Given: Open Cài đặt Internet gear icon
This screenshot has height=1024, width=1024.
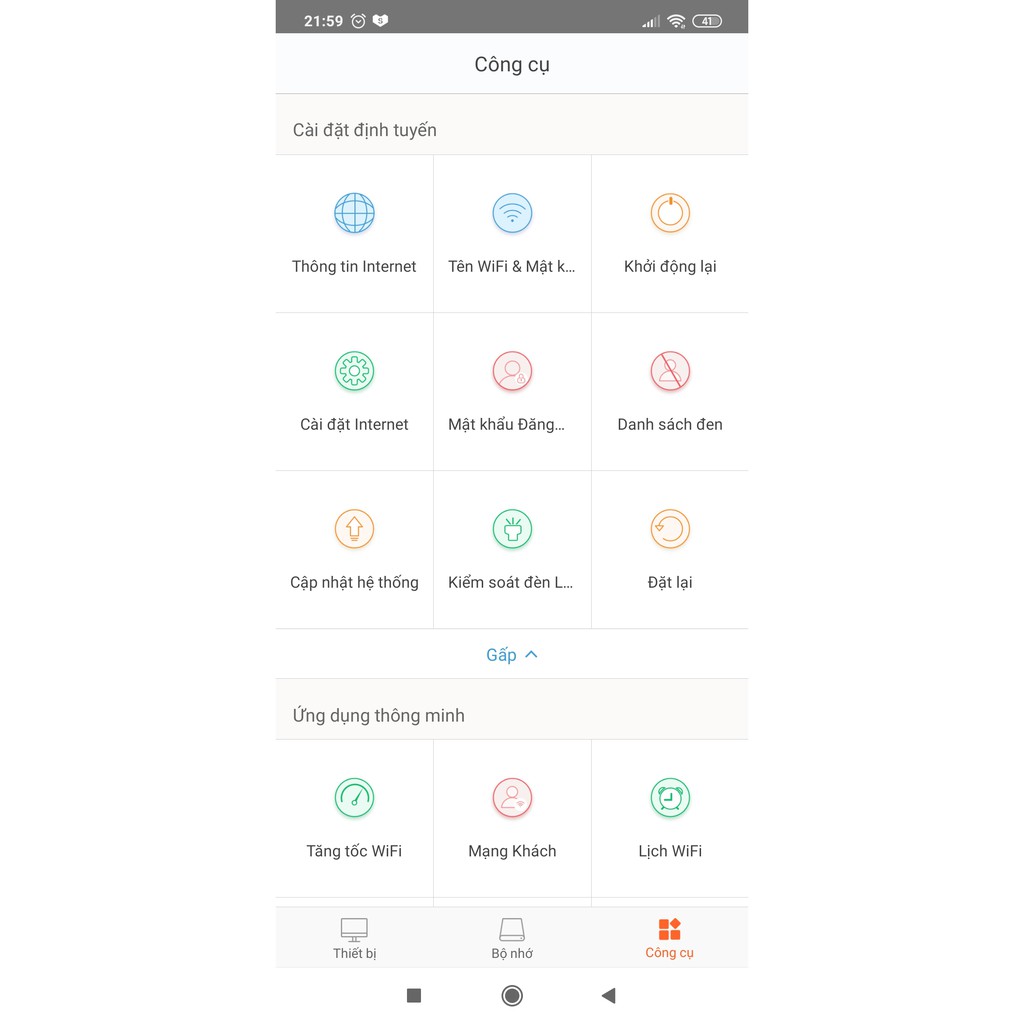Looking at the screenshot, I should coord(354,371).
